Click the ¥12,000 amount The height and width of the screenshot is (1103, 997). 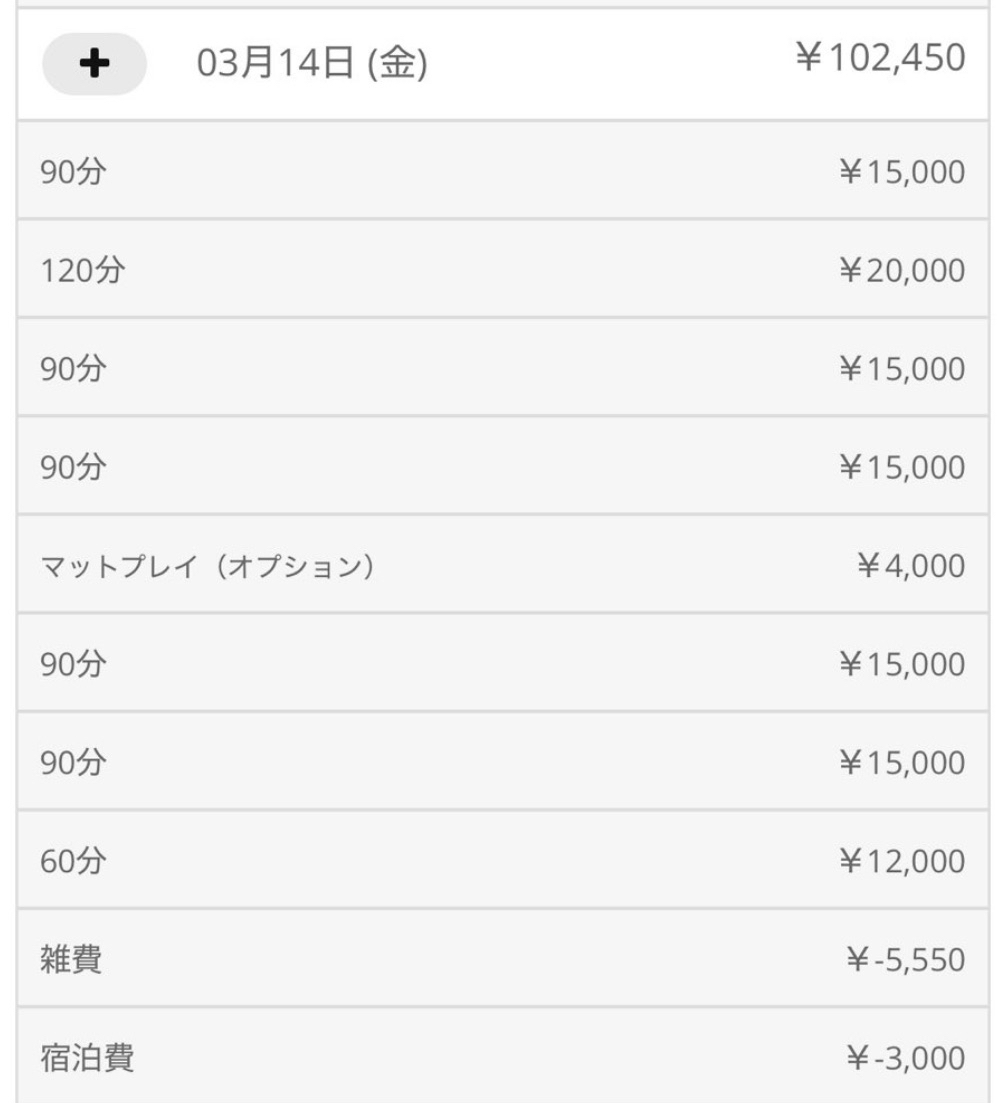[901, 861]
